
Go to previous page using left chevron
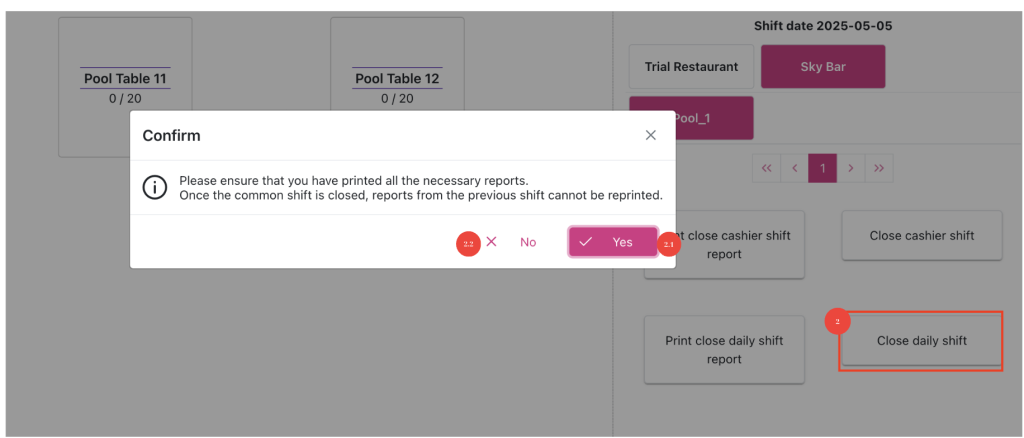[x=795, y=168]
